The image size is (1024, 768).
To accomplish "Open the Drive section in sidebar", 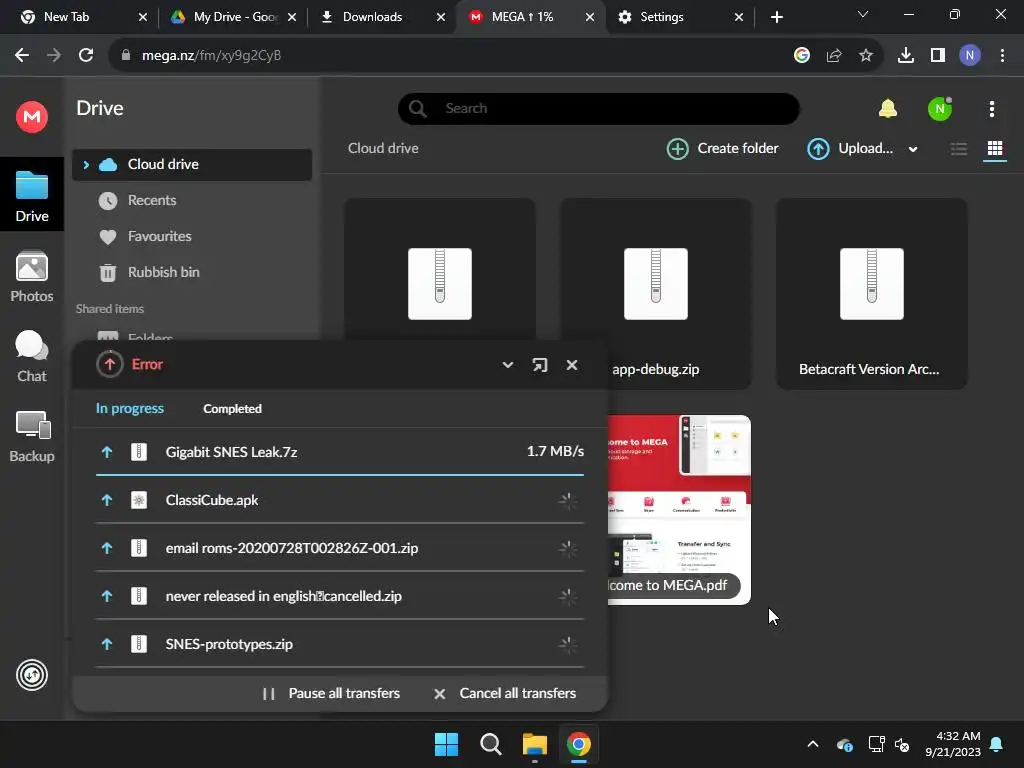I will click(31, 195).
